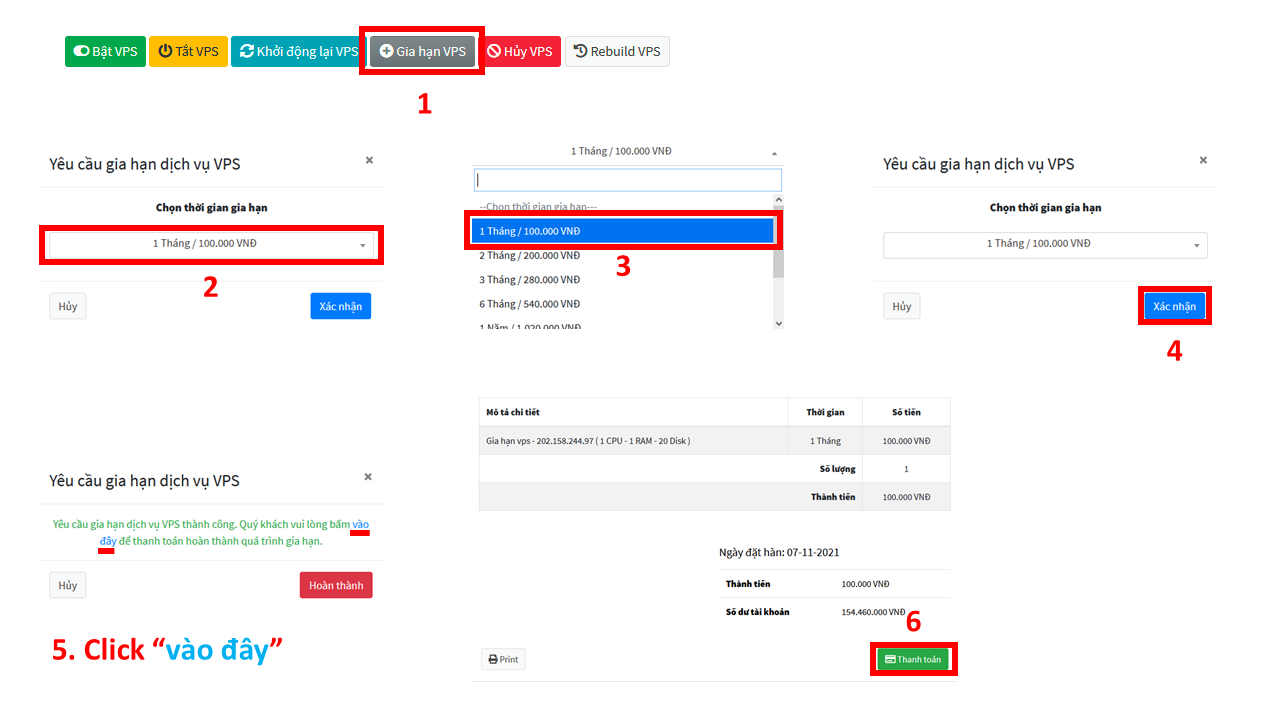Follow the "vào đây" payment link
The width and height of the screenshot is (1280, 720).
coord(360,525)
